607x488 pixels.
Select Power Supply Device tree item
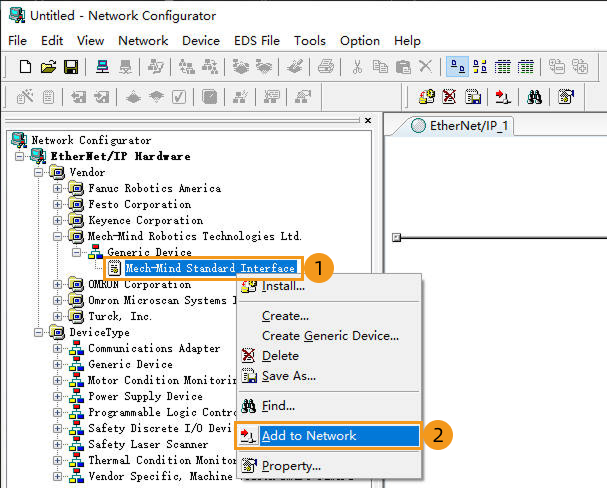pyautogui.click(x=145, y=396)
